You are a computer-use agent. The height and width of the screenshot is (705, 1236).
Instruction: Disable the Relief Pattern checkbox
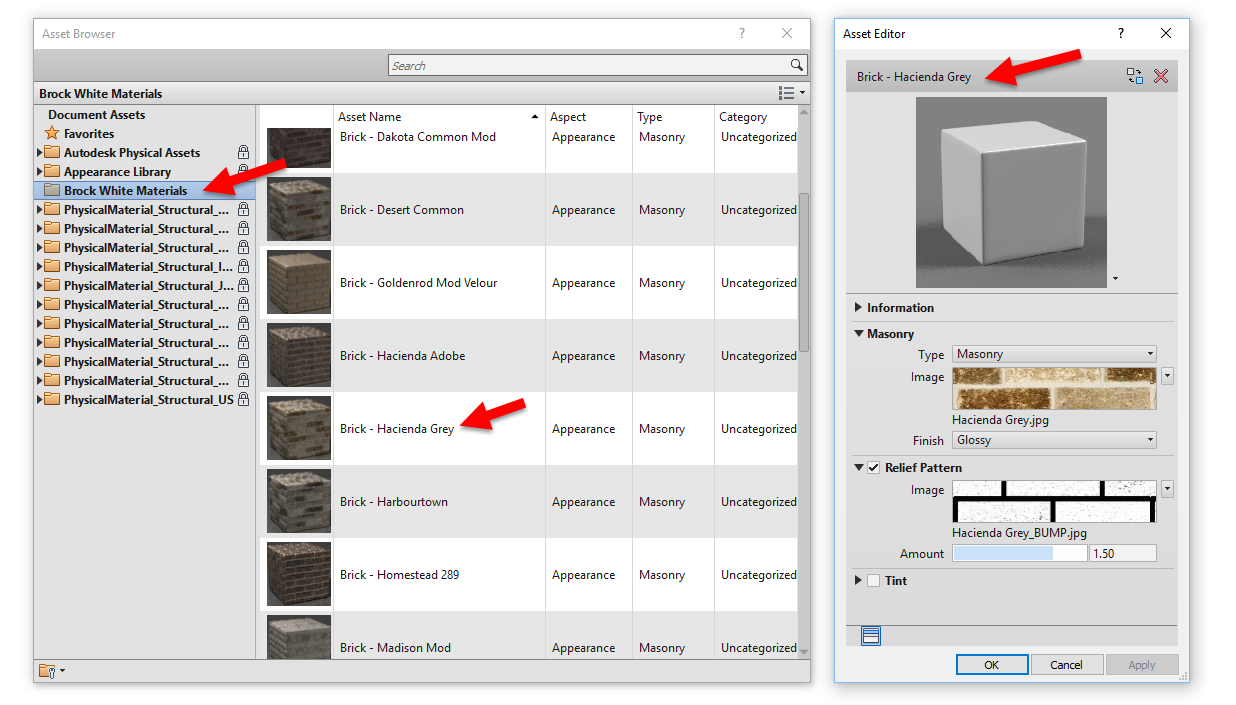[873, 467]
